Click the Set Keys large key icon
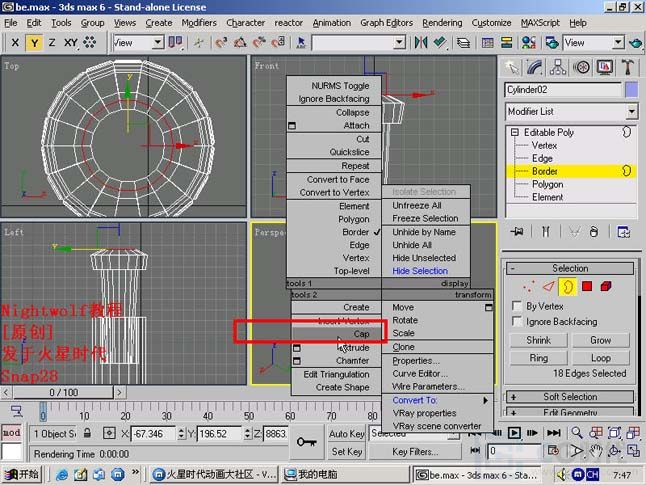Image resolution: width=646 pixels, height=485 pixels. click(x=307, y=442)
